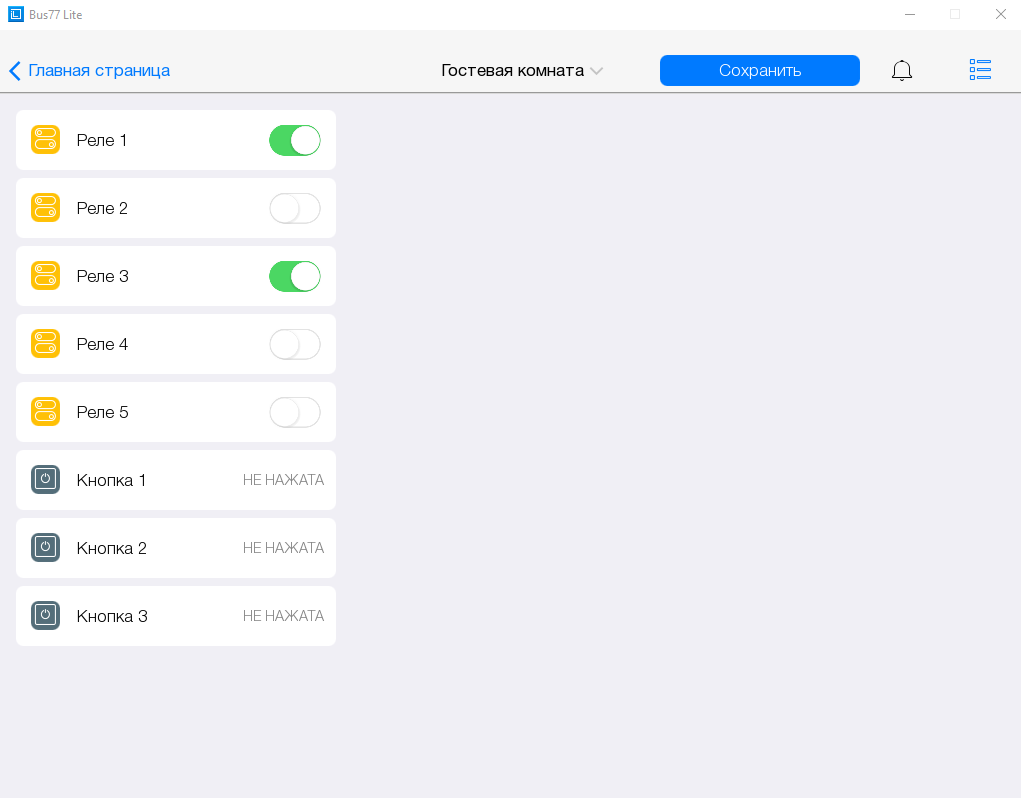Expand the Гостевая комната room dropdown
The width and height of the screenshot is (1021, 798).
pyautogui.click(x=522, y=71)
